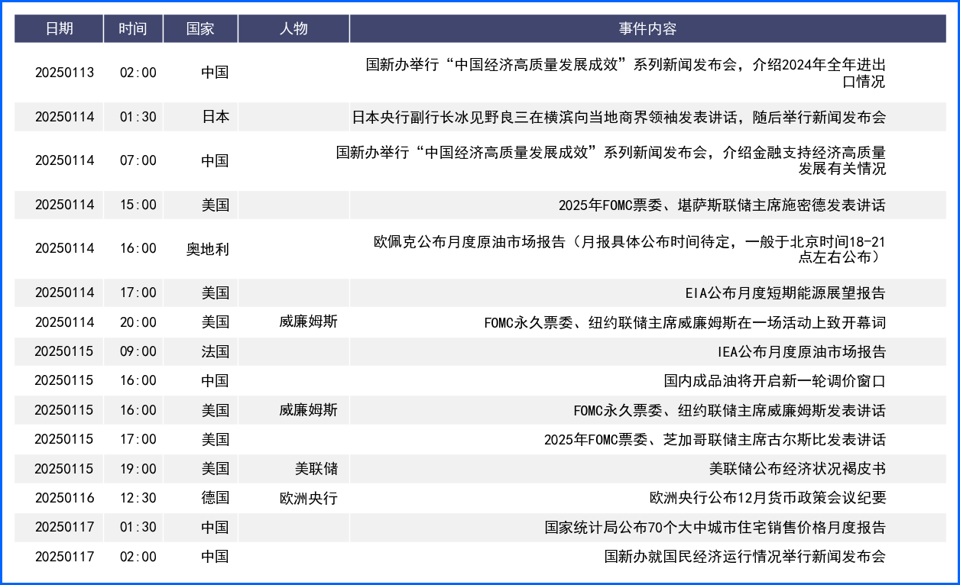Click the 日期 column header
The width and height of the screenshot is (960, 585).
pos(59,29)
